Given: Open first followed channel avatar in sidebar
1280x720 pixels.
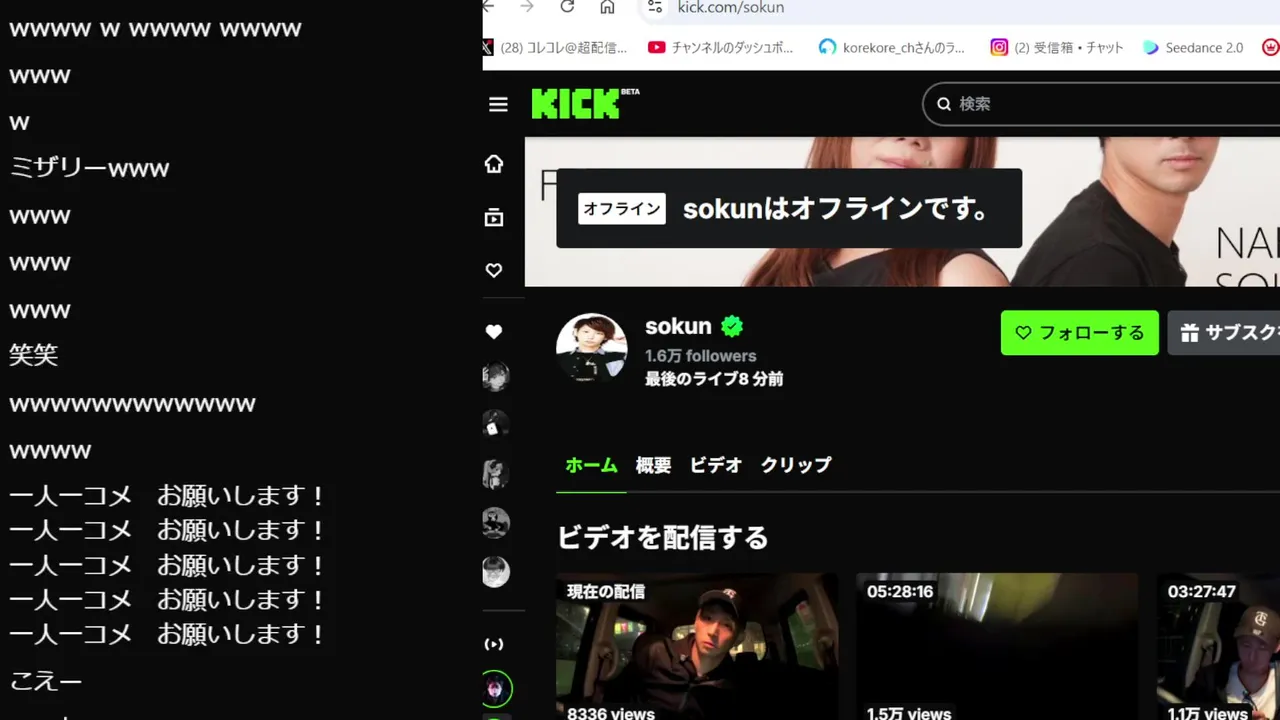Looking at the screenshot, I should click(496, 377).
